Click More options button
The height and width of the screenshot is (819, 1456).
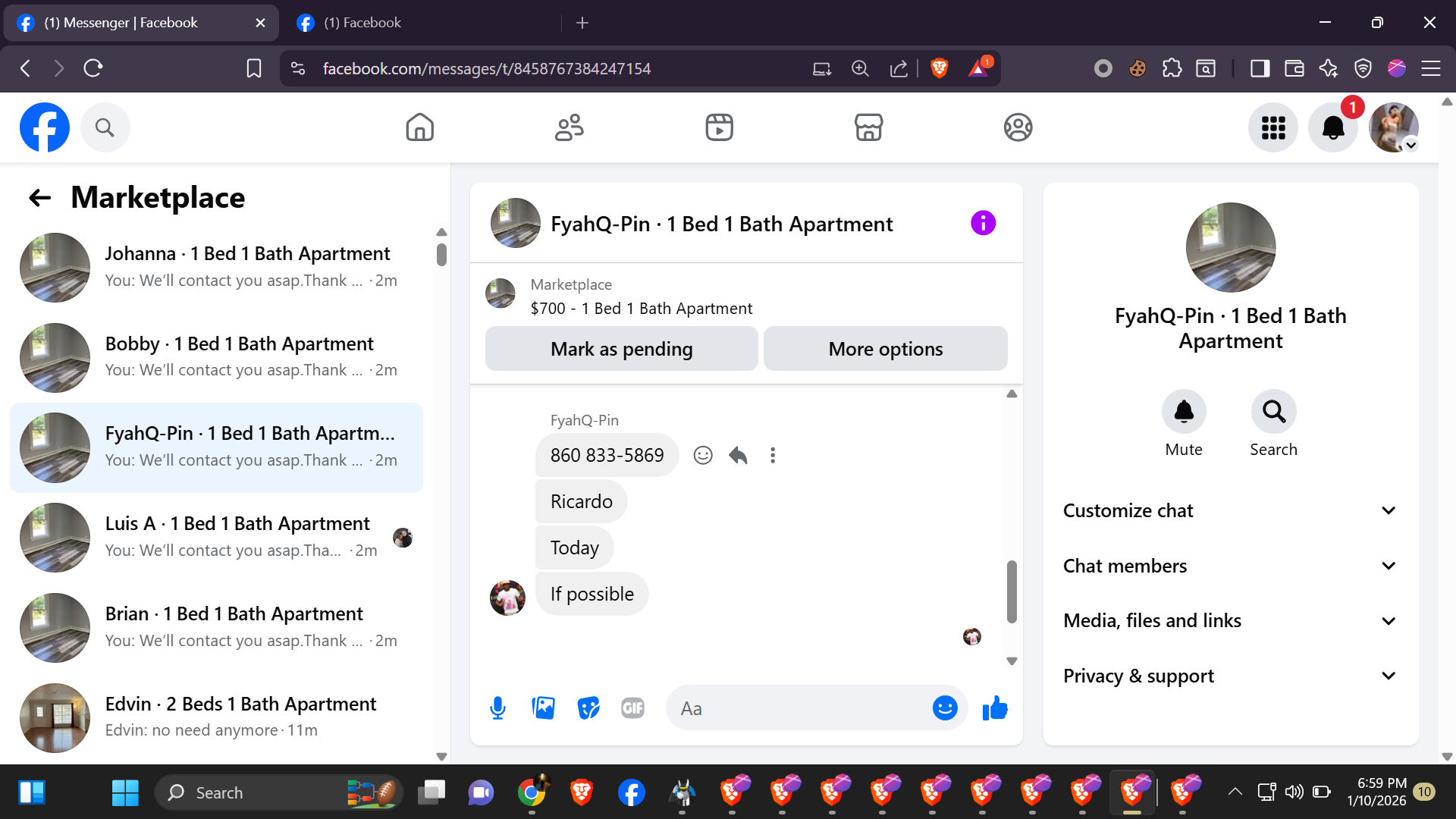click(x=885, y=349)
